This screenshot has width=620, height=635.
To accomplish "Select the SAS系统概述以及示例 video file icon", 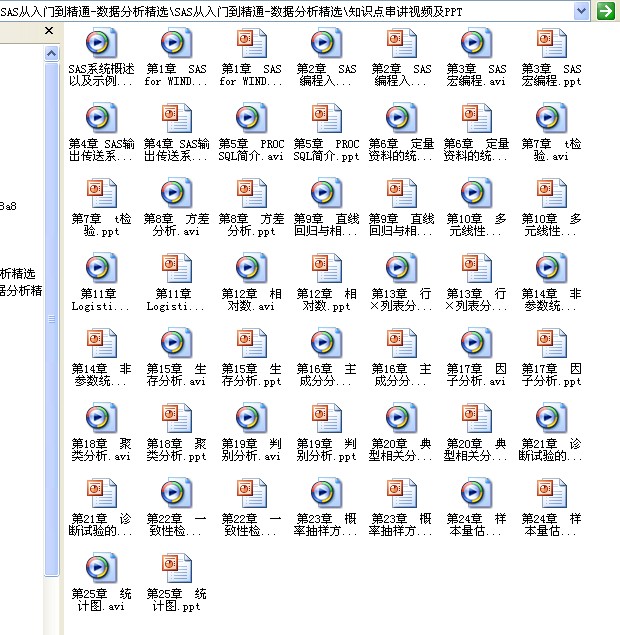I will click(x=101, y=43).
